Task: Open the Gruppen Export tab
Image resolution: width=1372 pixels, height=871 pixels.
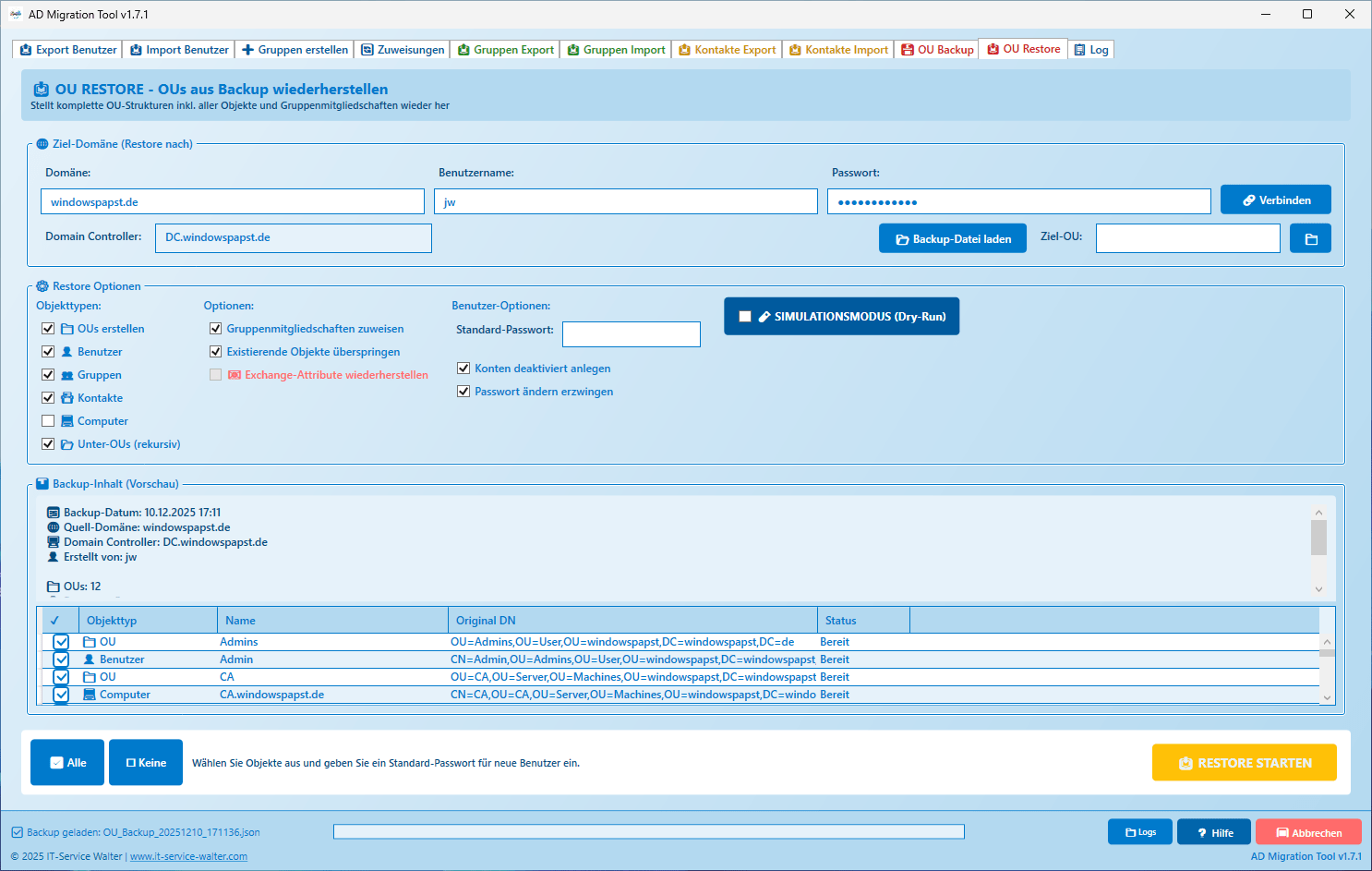Action: pyautogui.click(x=505, y=50)
